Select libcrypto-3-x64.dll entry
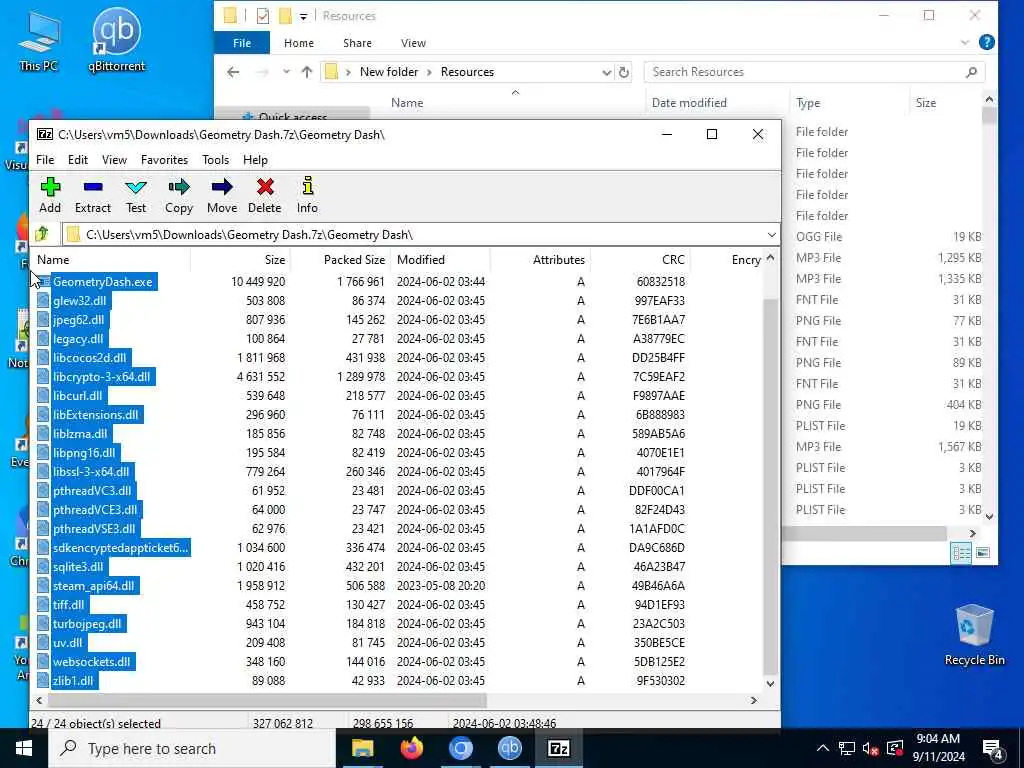1024x768 pixels. click(102, 377)
